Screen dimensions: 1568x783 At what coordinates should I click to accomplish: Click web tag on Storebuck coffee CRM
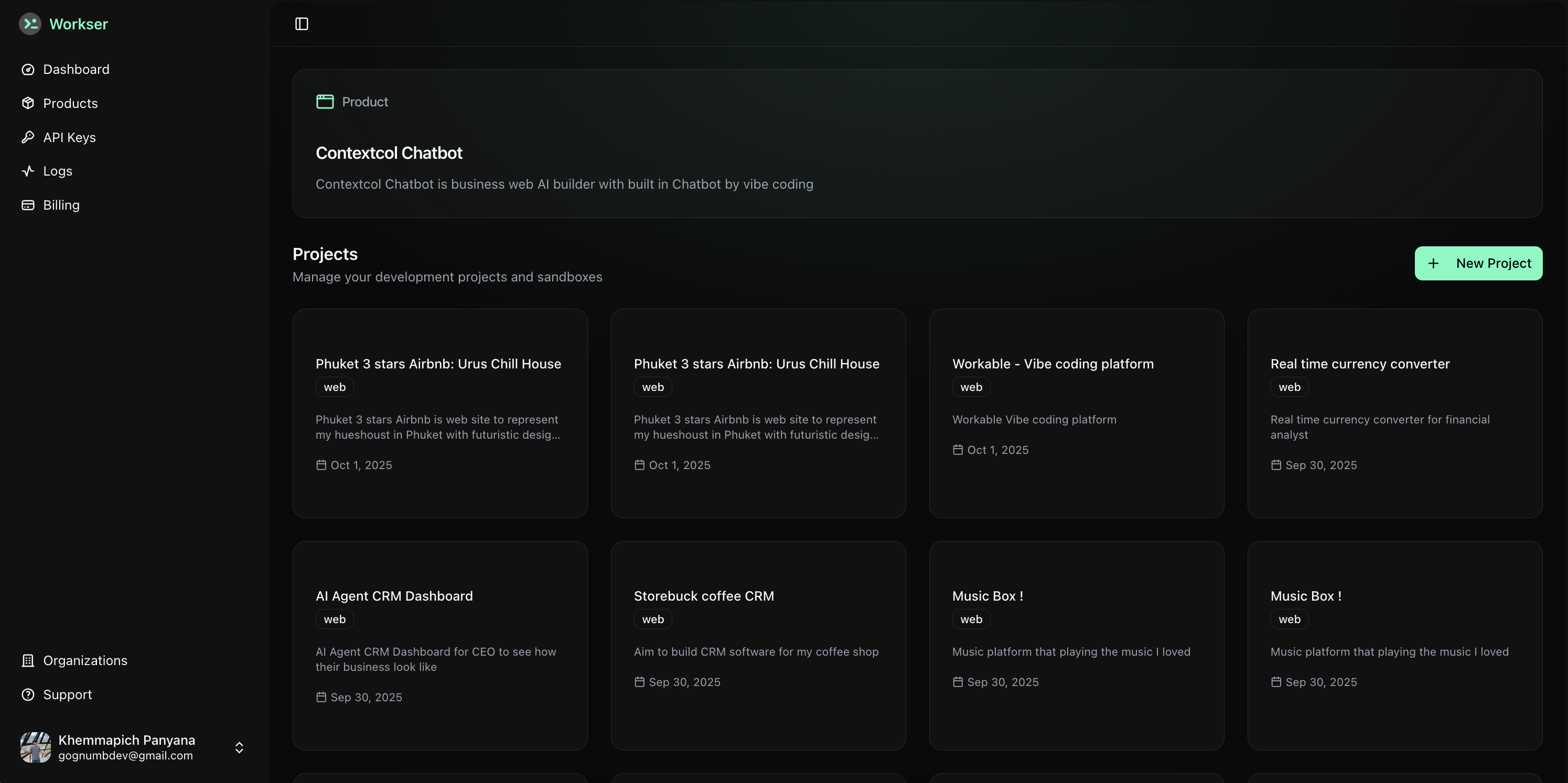[652, 619]
